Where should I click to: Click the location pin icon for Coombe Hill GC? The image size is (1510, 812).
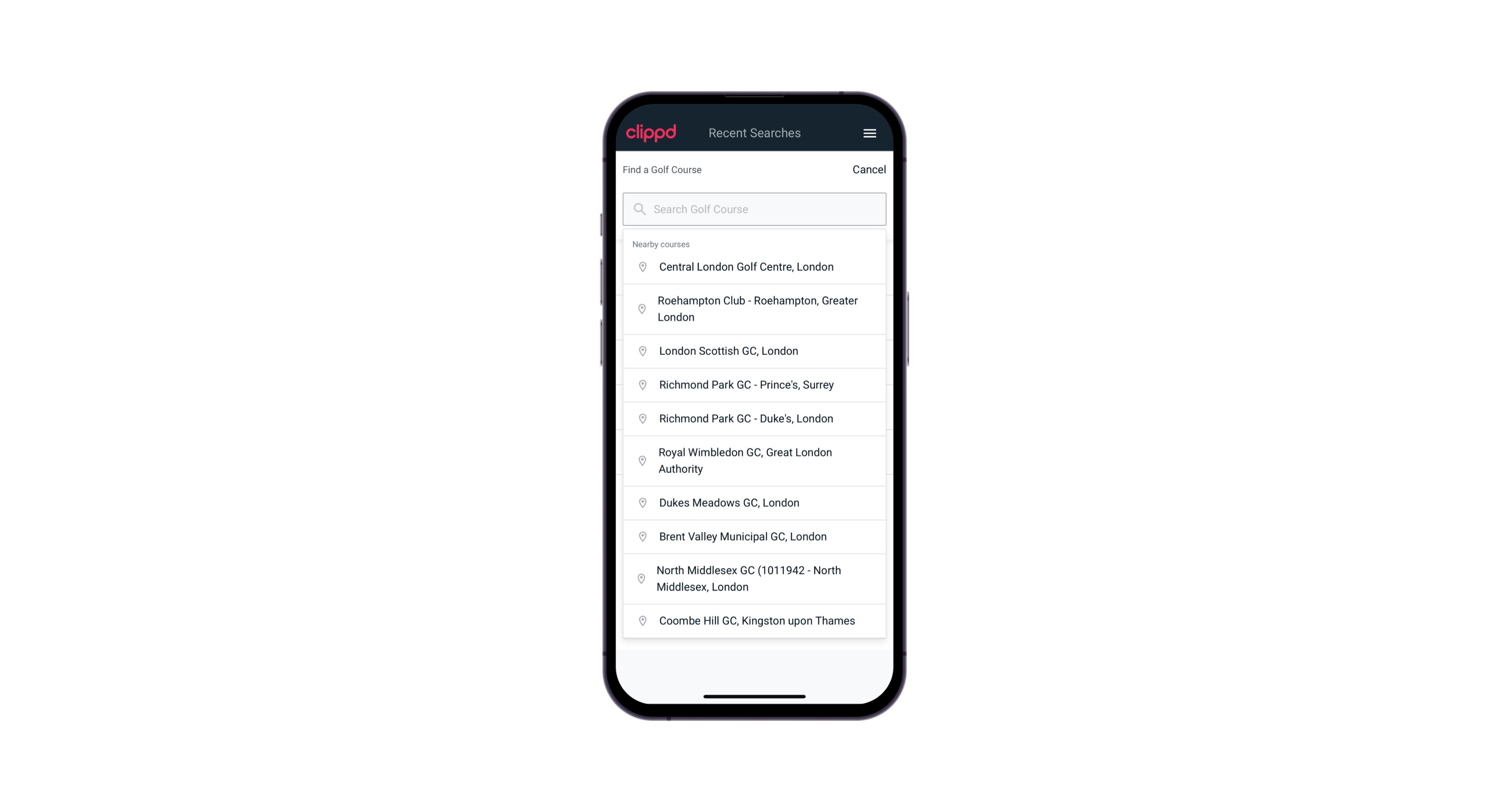pos(641,620)
